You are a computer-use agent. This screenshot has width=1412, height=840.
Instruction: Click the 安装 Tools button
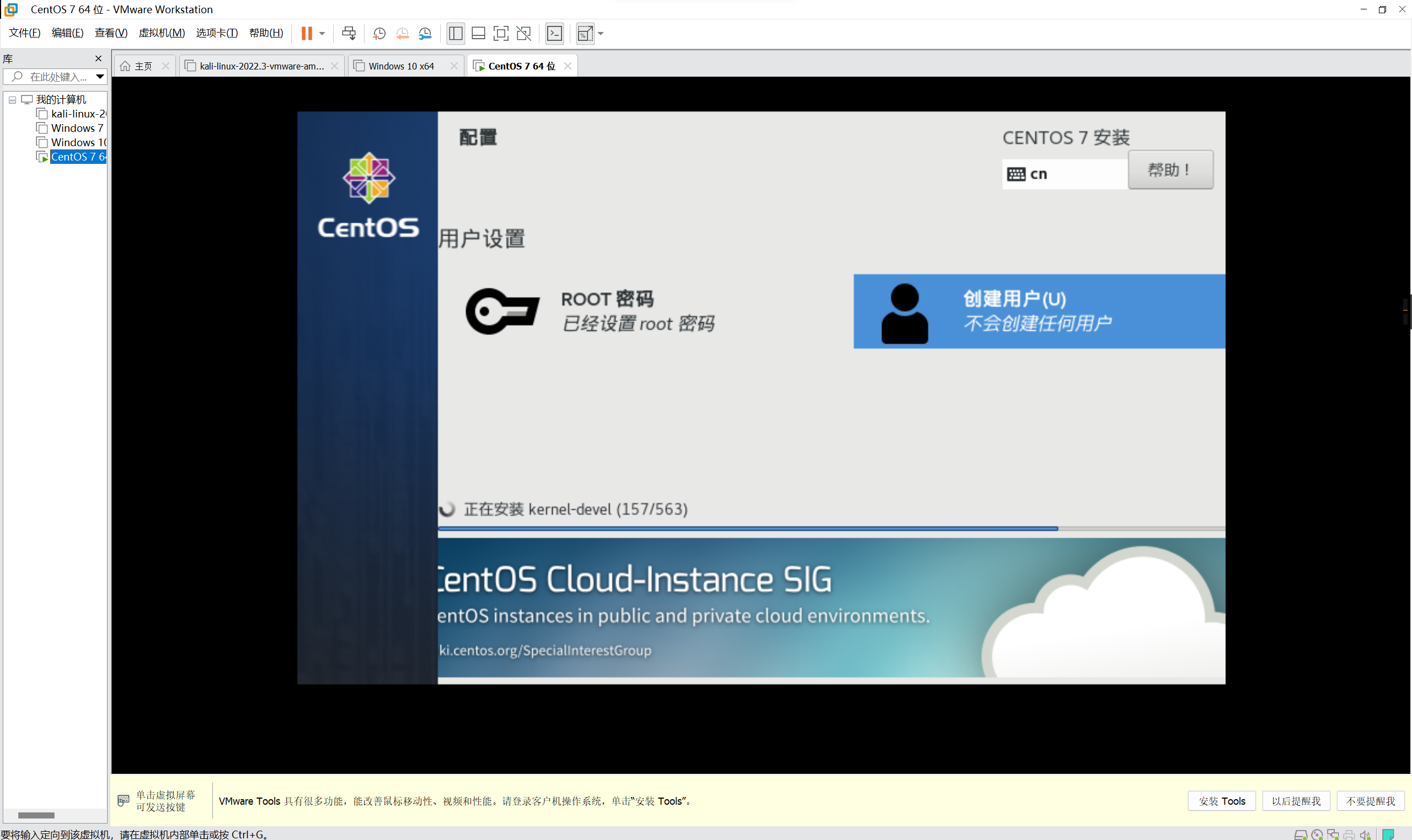pos(1221,801)
